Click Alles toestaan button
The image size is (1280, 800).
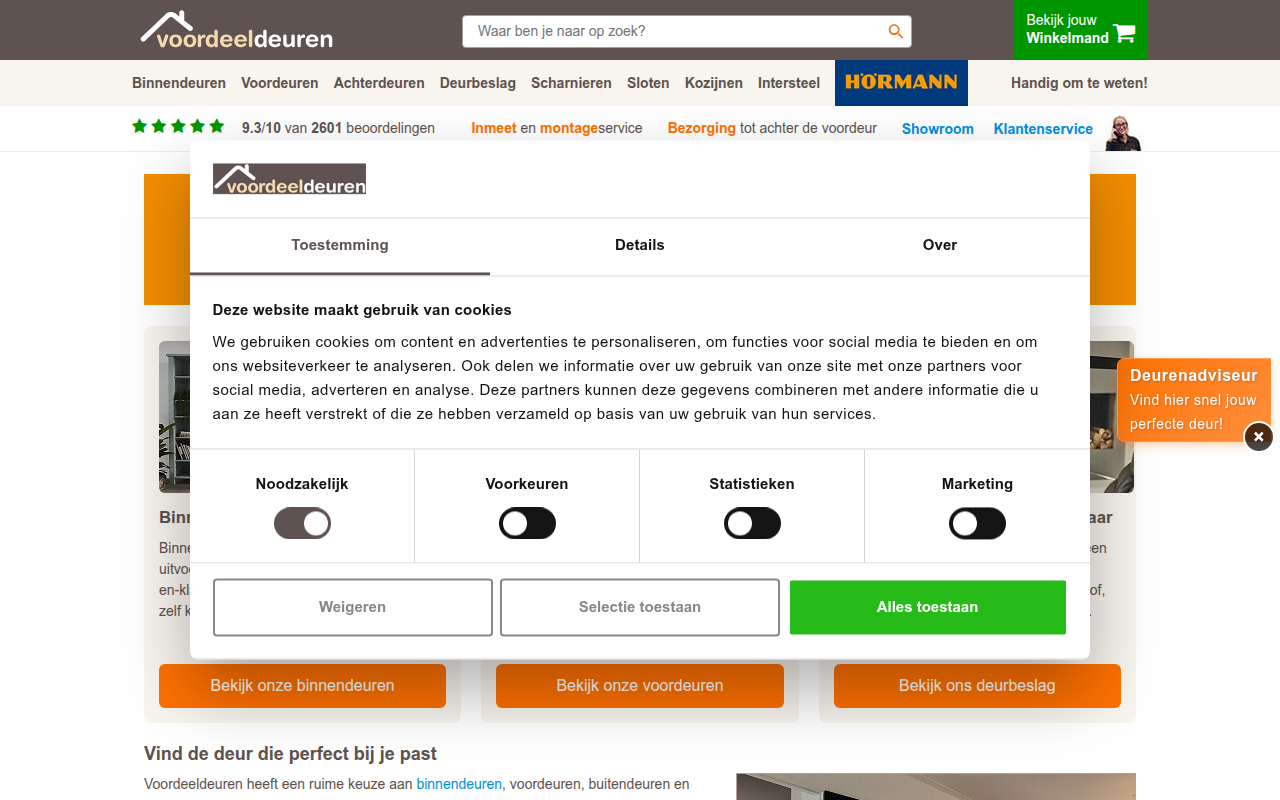(x=927, y=607)
